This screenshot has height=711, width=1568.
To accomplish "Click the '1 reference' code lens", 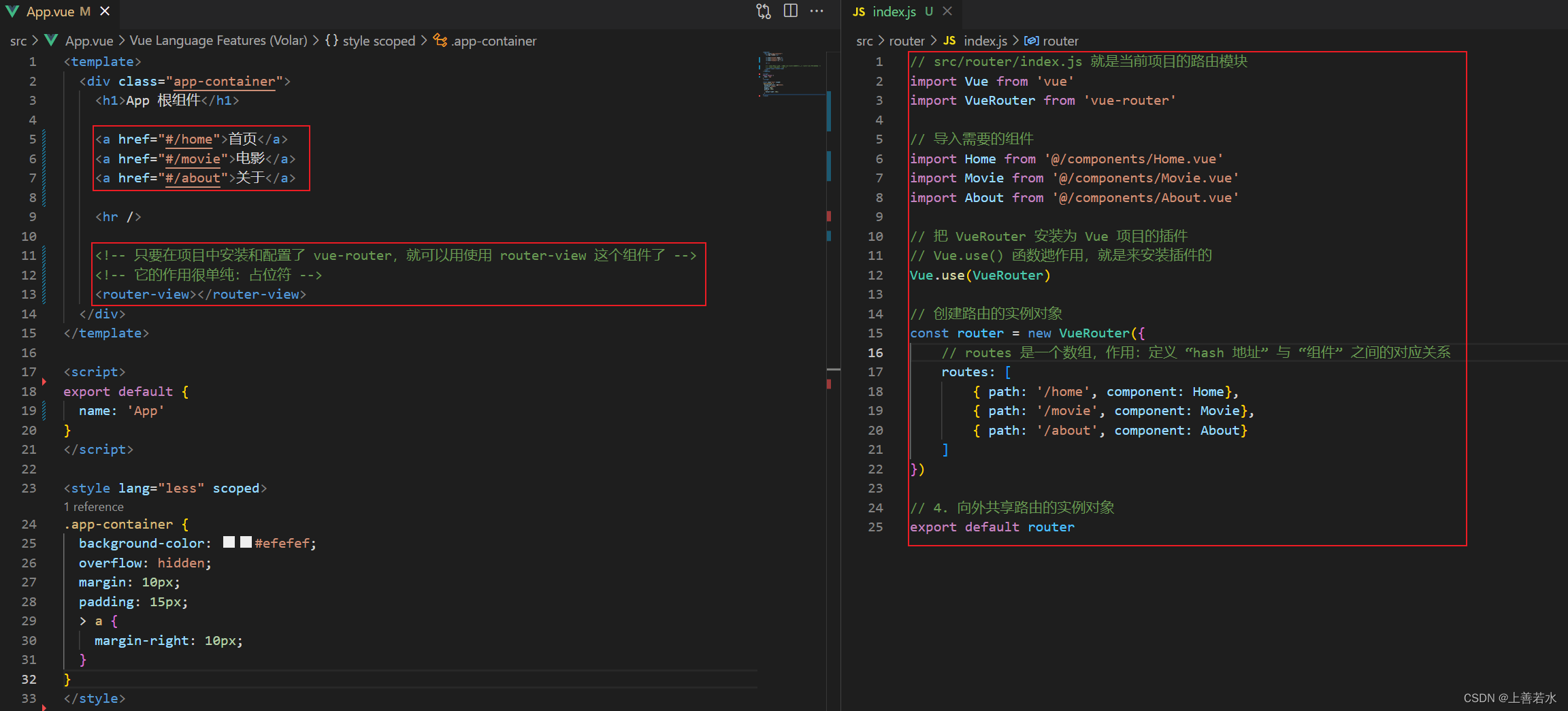I will [x=94, y=507].
